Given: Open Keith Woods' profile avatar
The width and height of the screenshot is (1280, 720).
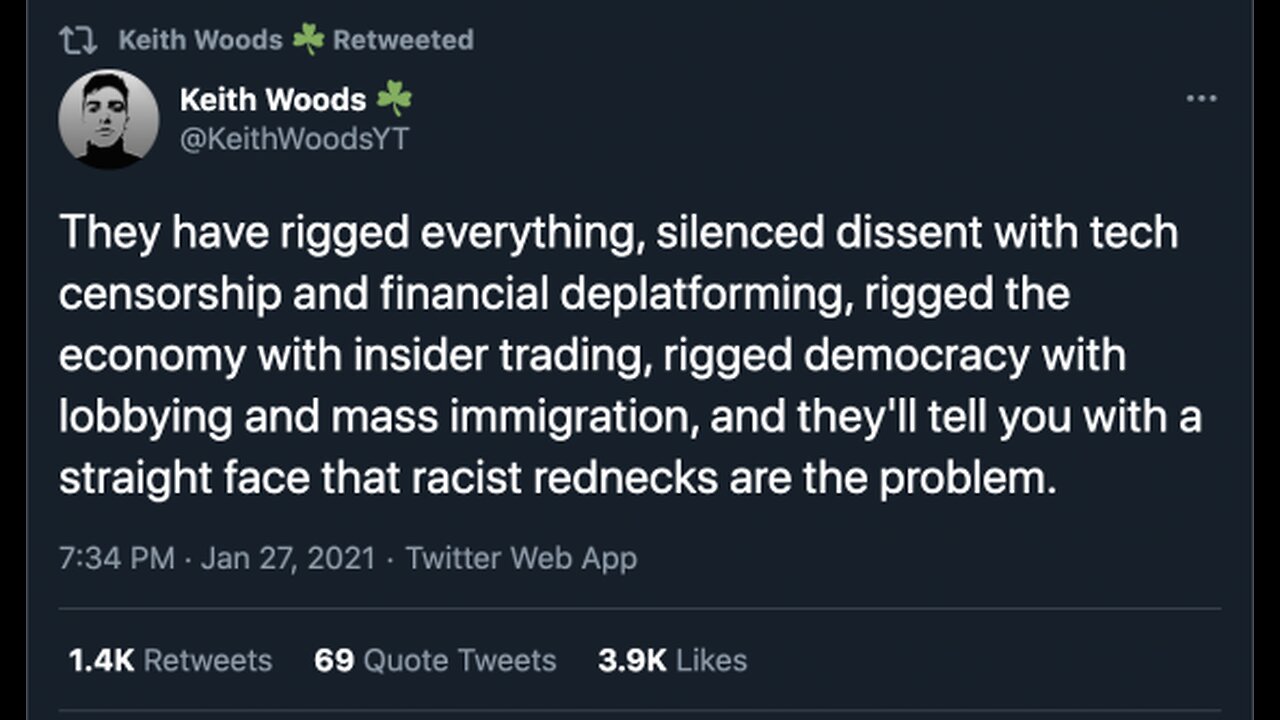Looking at the screenshot, I should pos(108,118).
